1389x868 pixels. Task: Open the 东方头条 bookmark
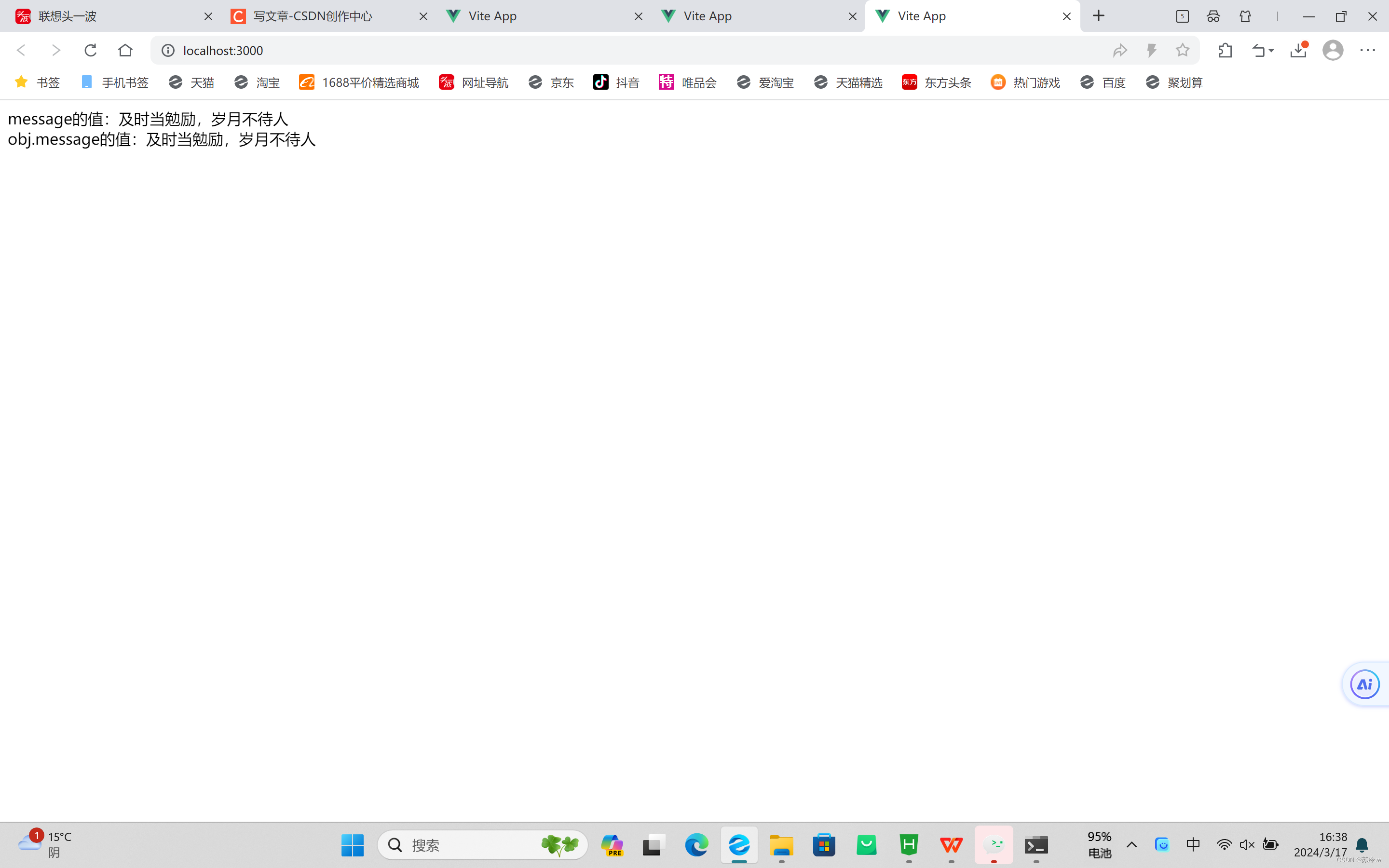936,82
